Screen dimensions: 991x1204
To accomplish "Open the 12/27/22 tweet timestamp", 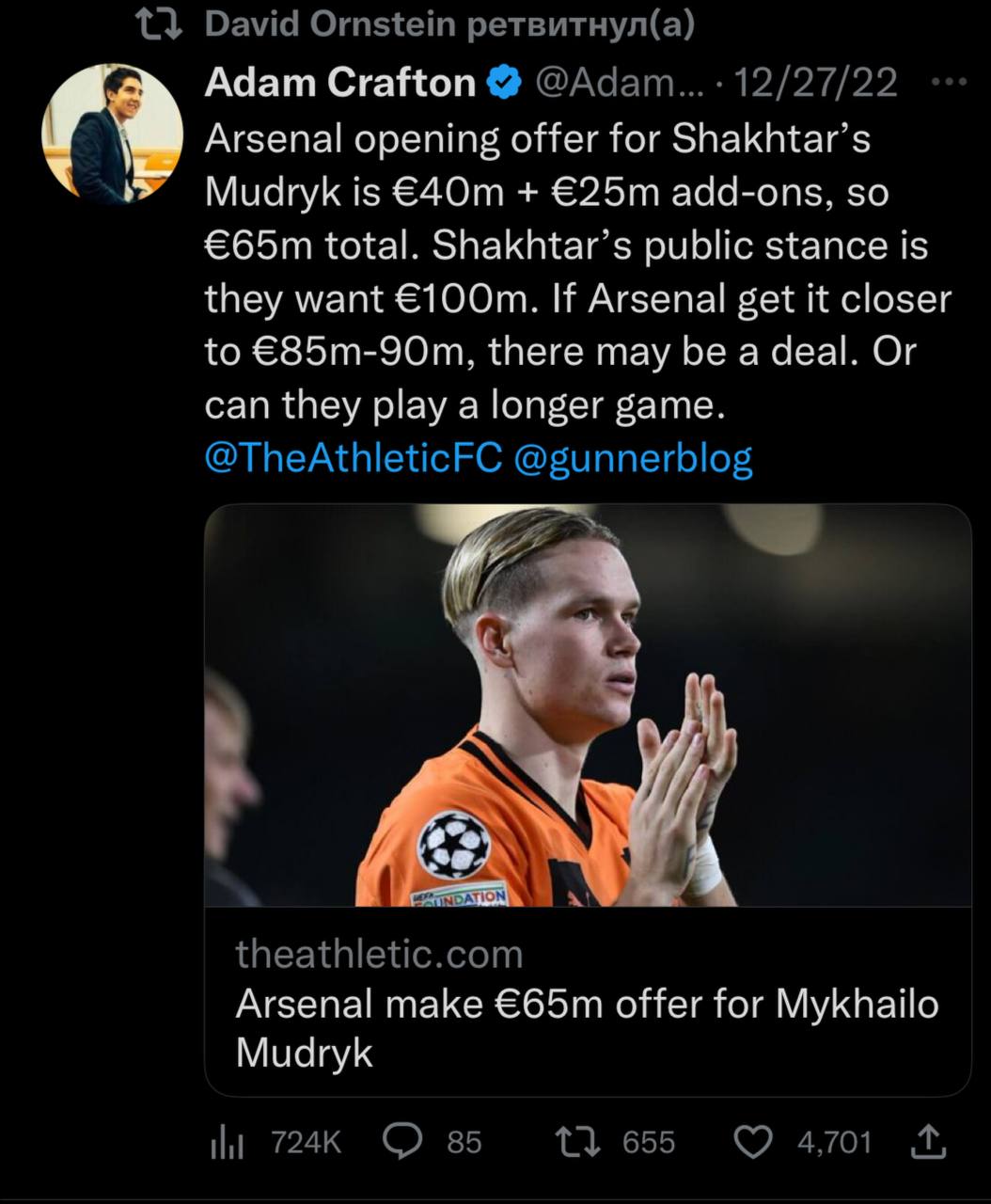I will click(x=814, y=84).
